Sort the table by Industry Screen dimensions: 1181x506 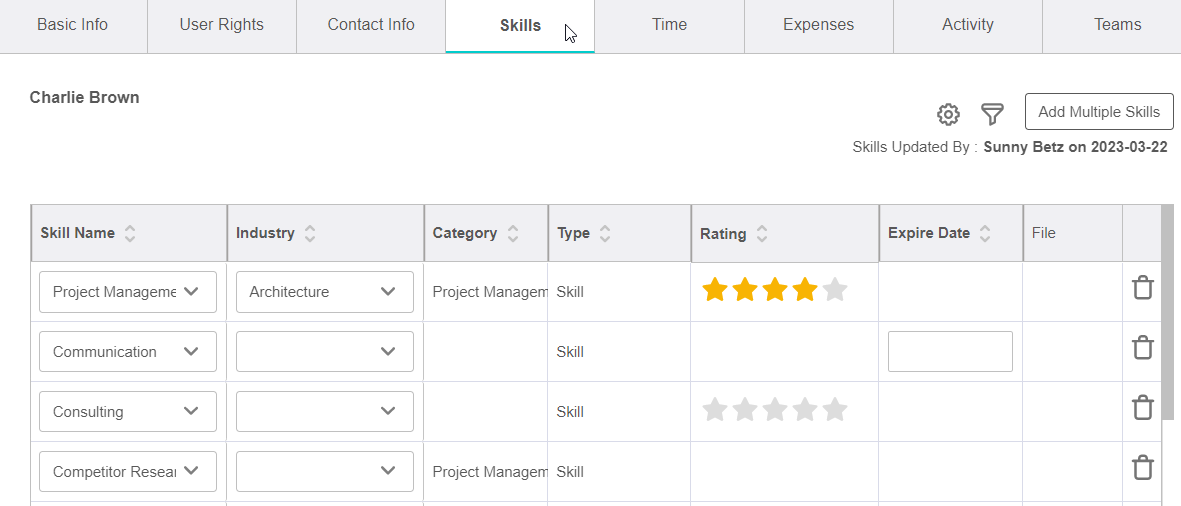(x=310, y=233)
